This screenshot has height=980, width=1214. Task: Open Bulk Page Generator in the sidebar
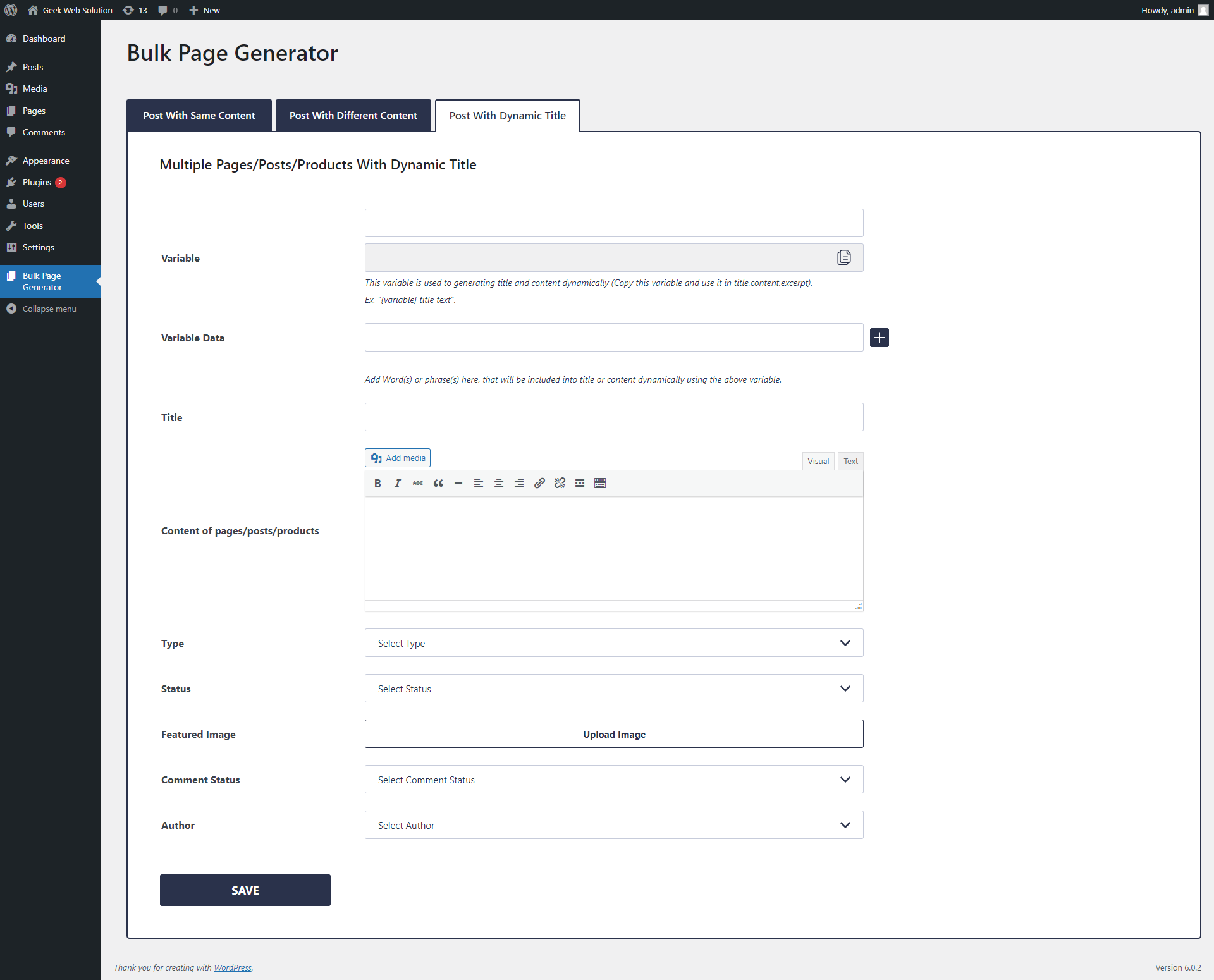51,281
